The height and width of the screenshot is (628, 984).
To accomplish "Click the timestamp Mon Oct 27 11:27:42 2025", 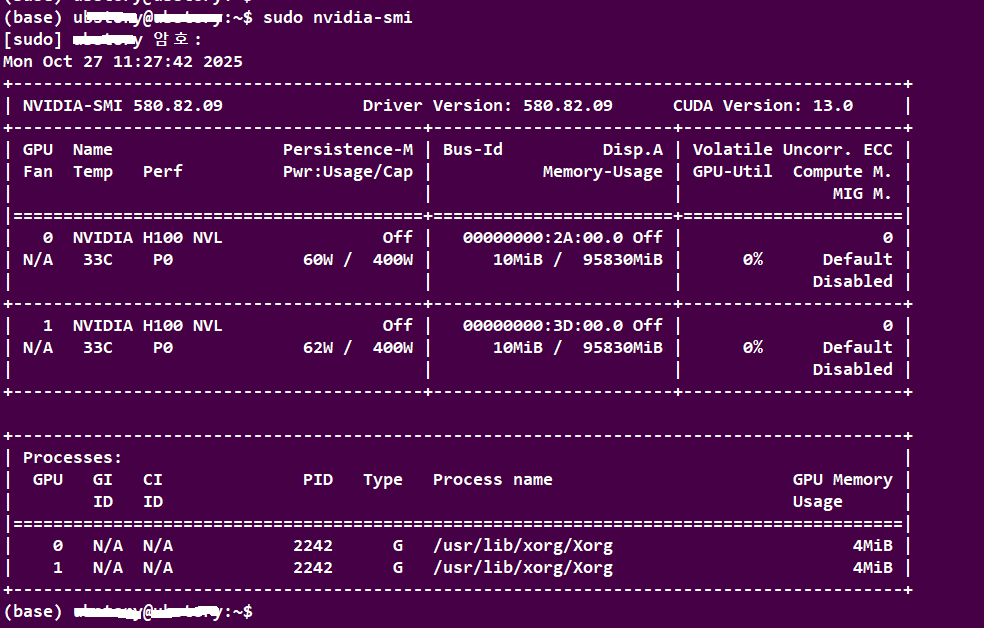I will coord(122,62).
